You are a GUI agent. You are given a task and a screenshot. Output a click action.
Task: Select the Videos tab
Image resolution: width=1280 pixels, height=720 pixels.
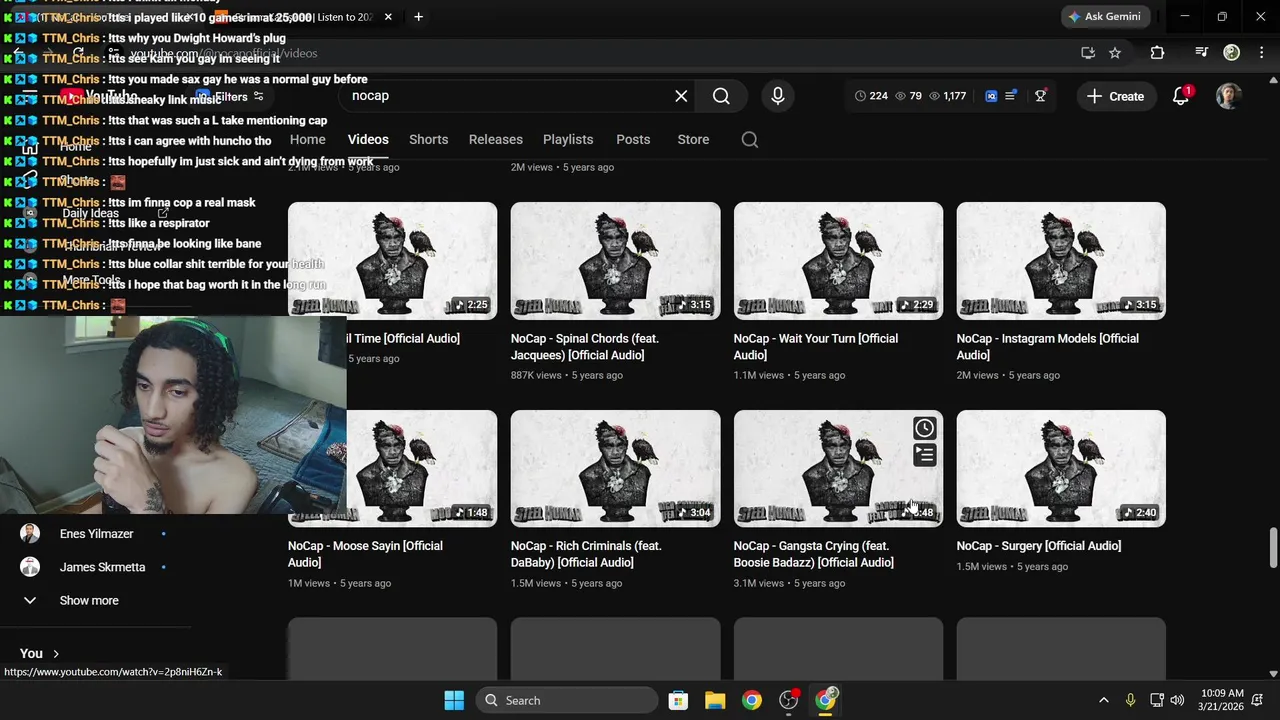pyautogui.click(x=368, y=140)
